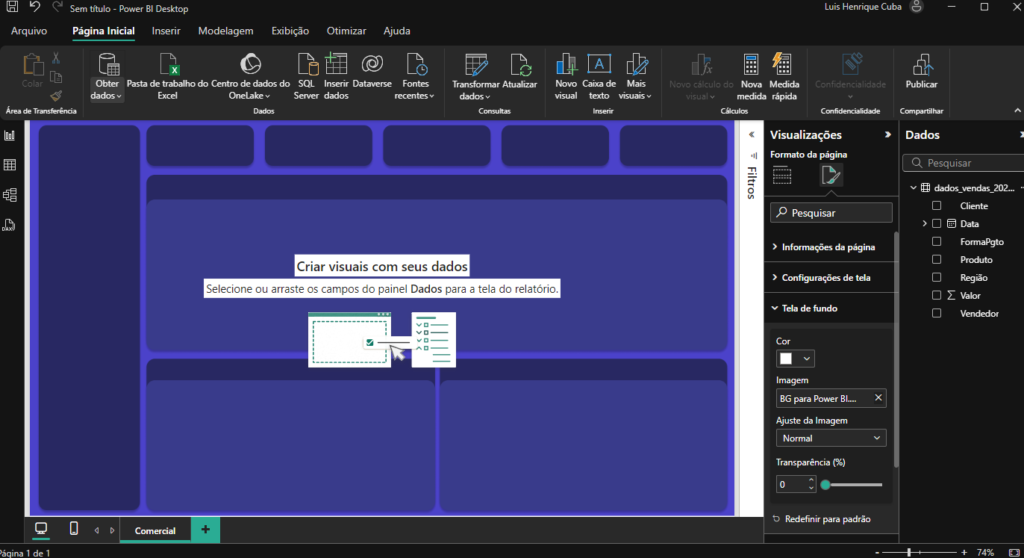Collapse dados_vendas table tree
The image size is (1024, 558).
tap(913, 188)
